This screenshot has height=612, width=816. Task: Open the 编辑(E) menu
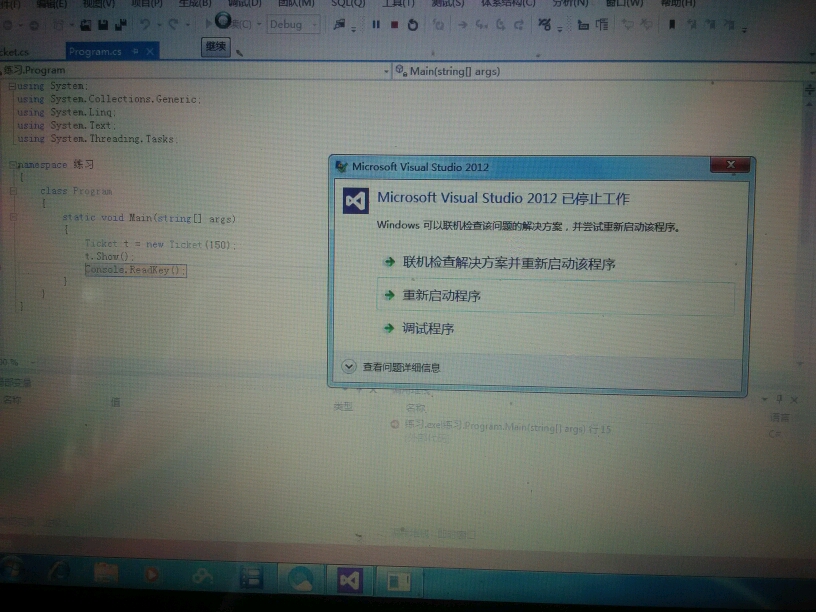tap(52, 4)
